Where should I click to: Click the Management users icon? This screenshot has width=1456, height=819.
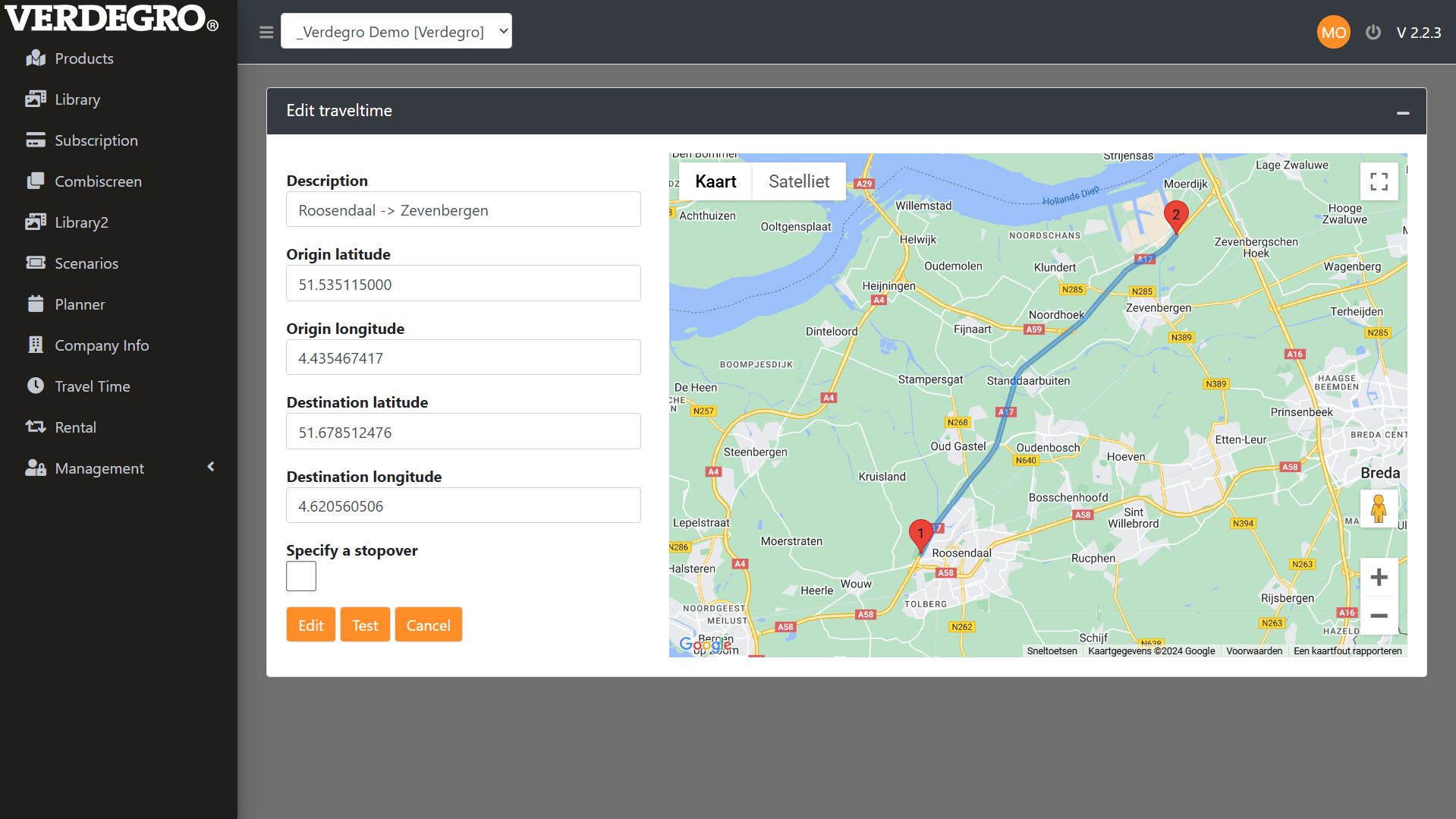point(36,468)
